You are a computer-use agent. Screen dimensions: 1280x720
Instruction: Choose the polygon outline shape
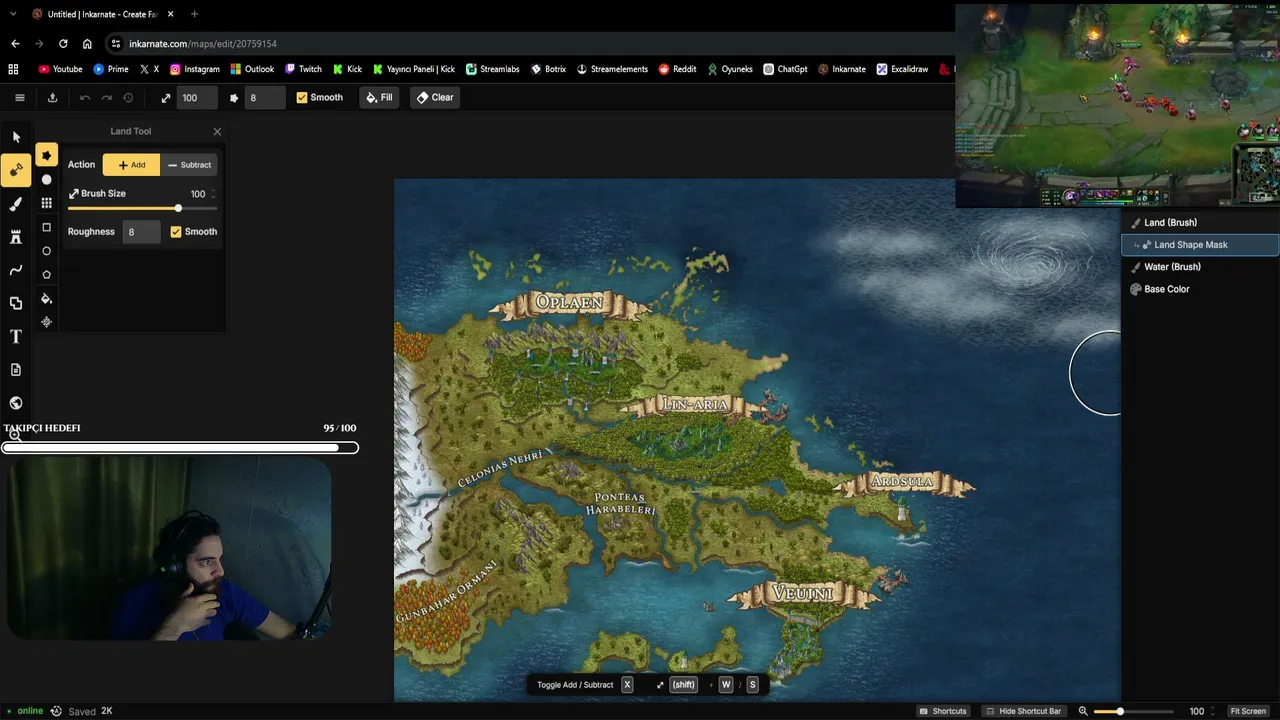click(x=46, y=274)
